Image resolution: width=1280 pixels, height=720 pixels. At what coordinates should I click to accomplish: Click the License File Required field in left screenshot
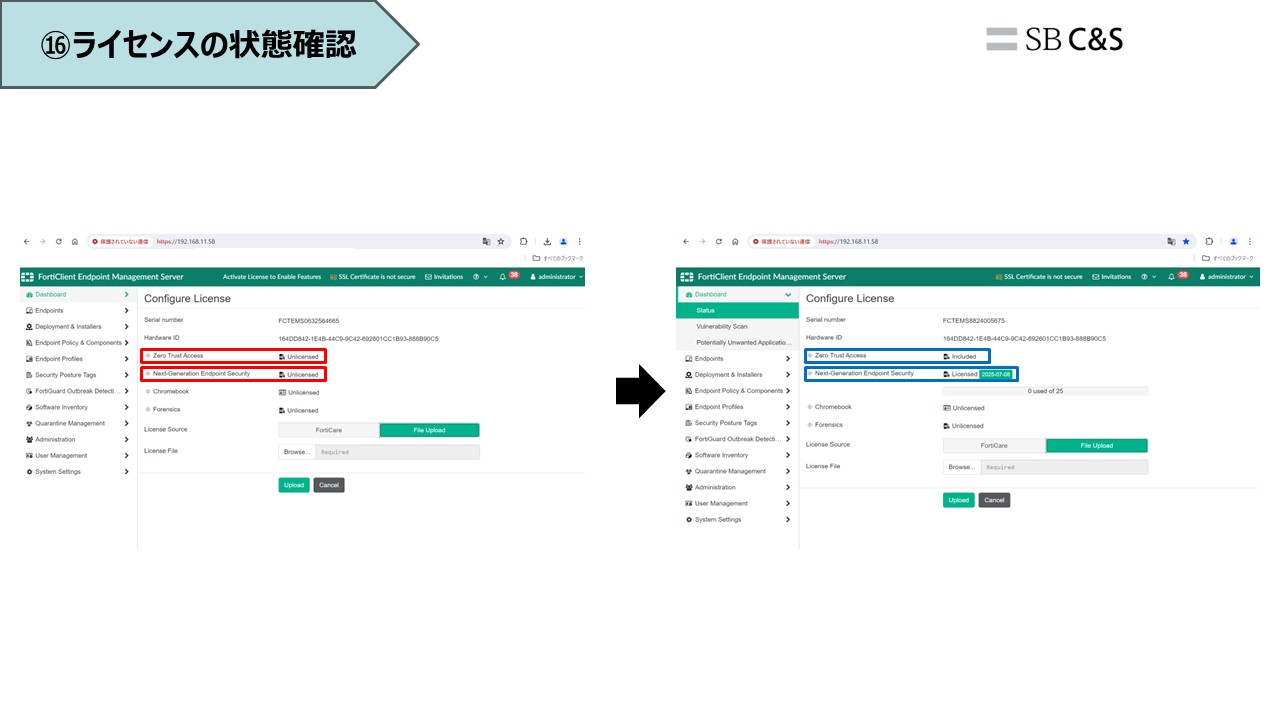[x=398, y=452]
